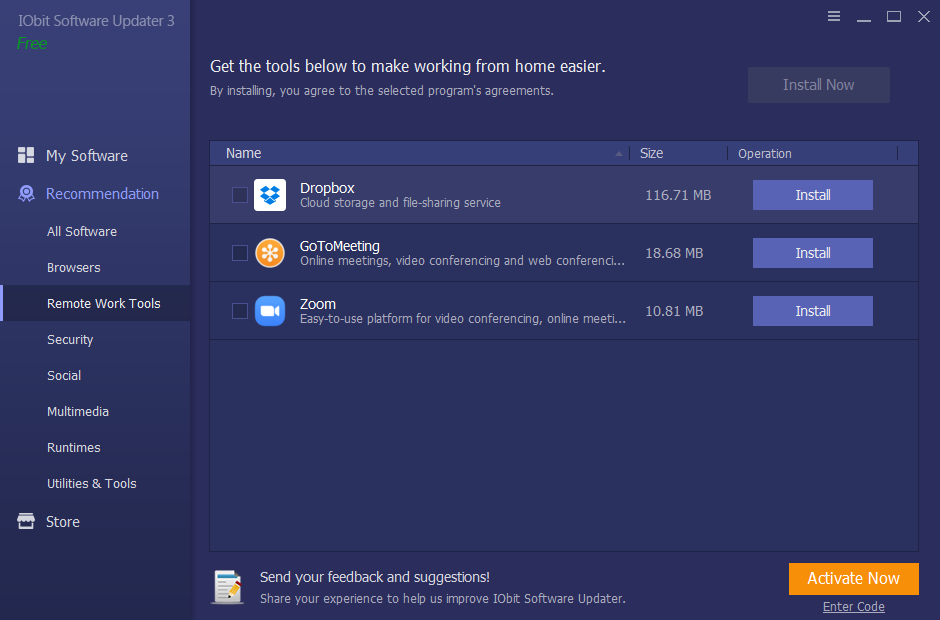940x620 pixels.
Task: Click the Operation column header
Action: [x=764, y=154]
